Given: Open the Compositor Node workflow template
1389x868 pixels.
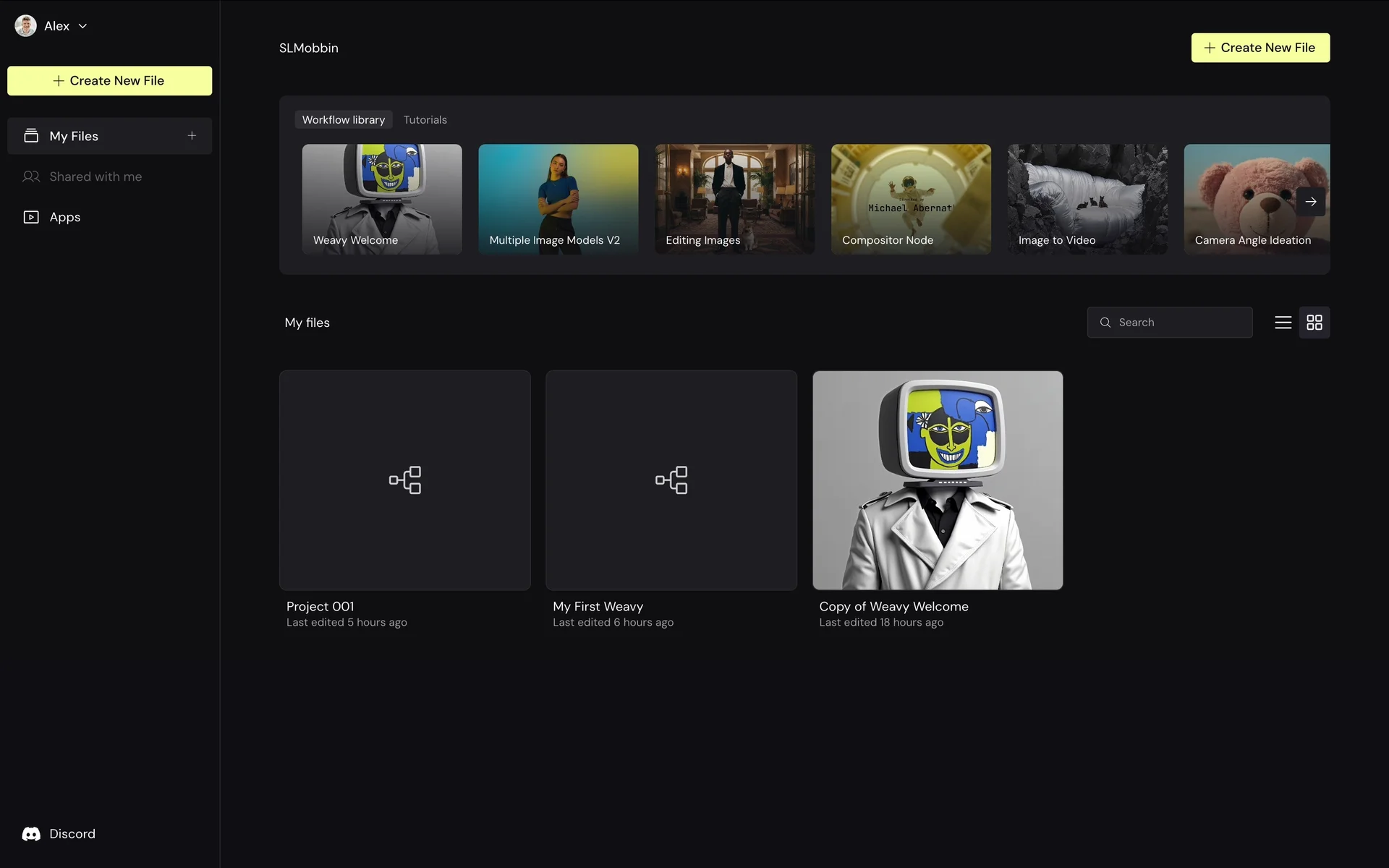Looking at the screenshot, I should click(x=911, y=199).
